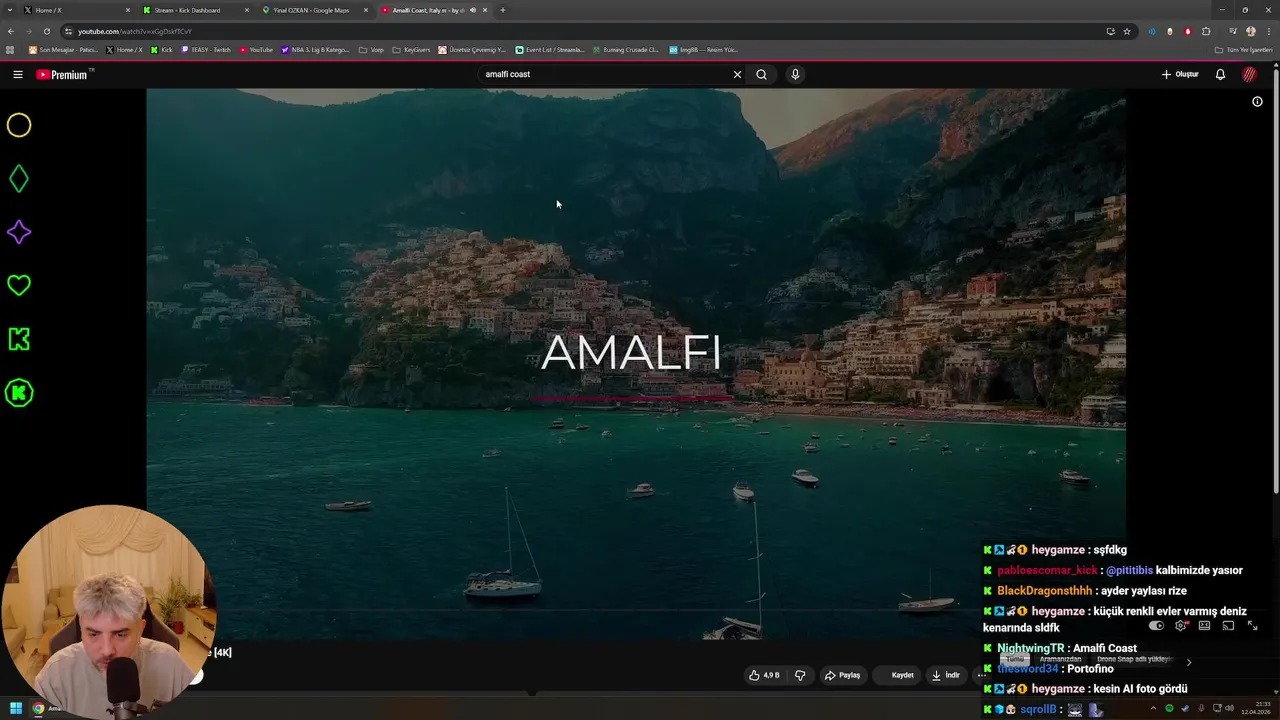This screenshot has height=720, width=1280.
Task: Switch to the Home / X browser tab
Action: tap(77, 10)
